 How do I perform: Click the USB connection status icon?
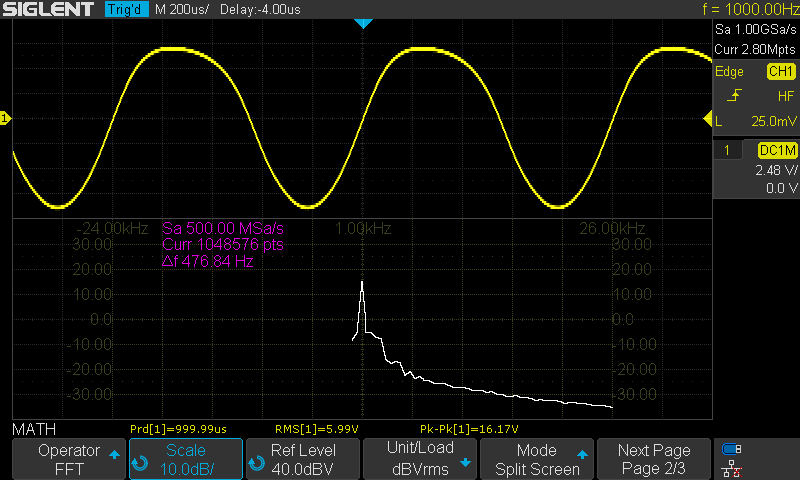732,449
